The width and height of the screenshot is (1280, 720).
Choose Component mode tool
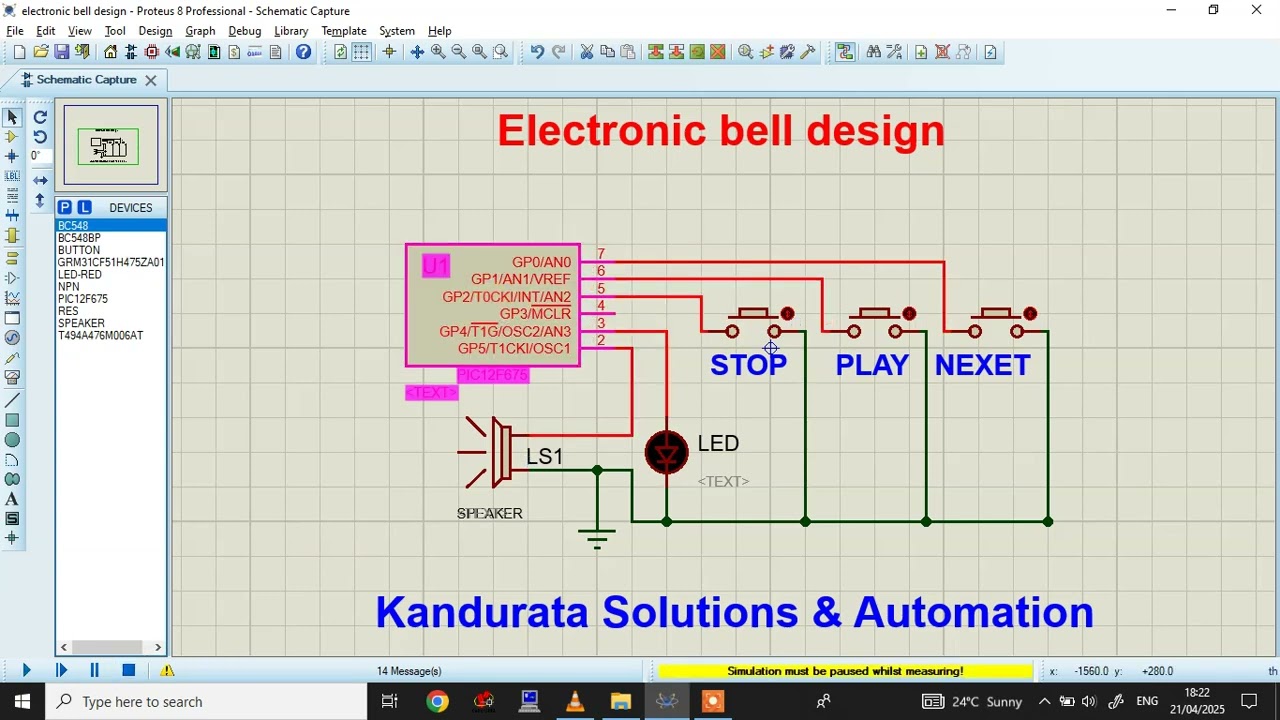[x=12, y=137]
